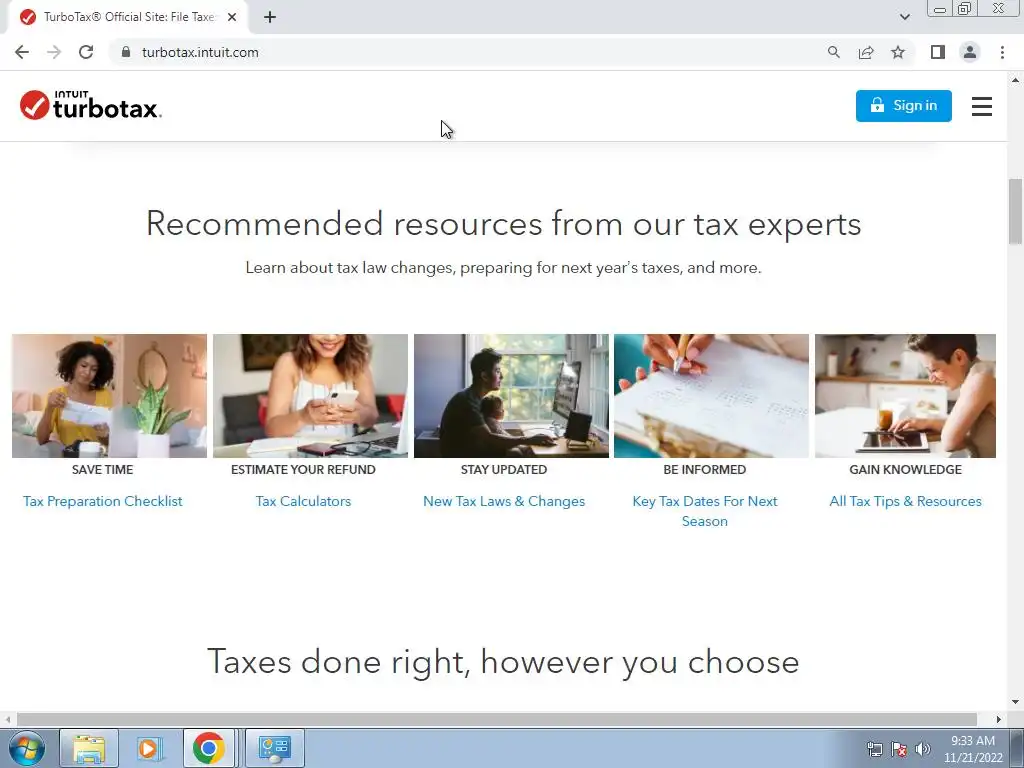This screenshot has height=768, width=1024.
Task: Open a new tab with plus button
Action: pos(270,17)
